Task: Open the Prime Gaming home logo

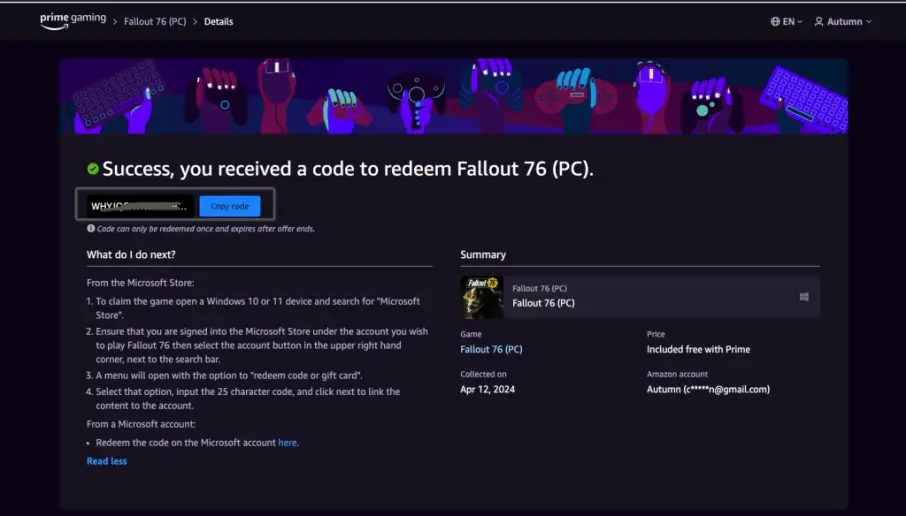Action: coord(73,21)
